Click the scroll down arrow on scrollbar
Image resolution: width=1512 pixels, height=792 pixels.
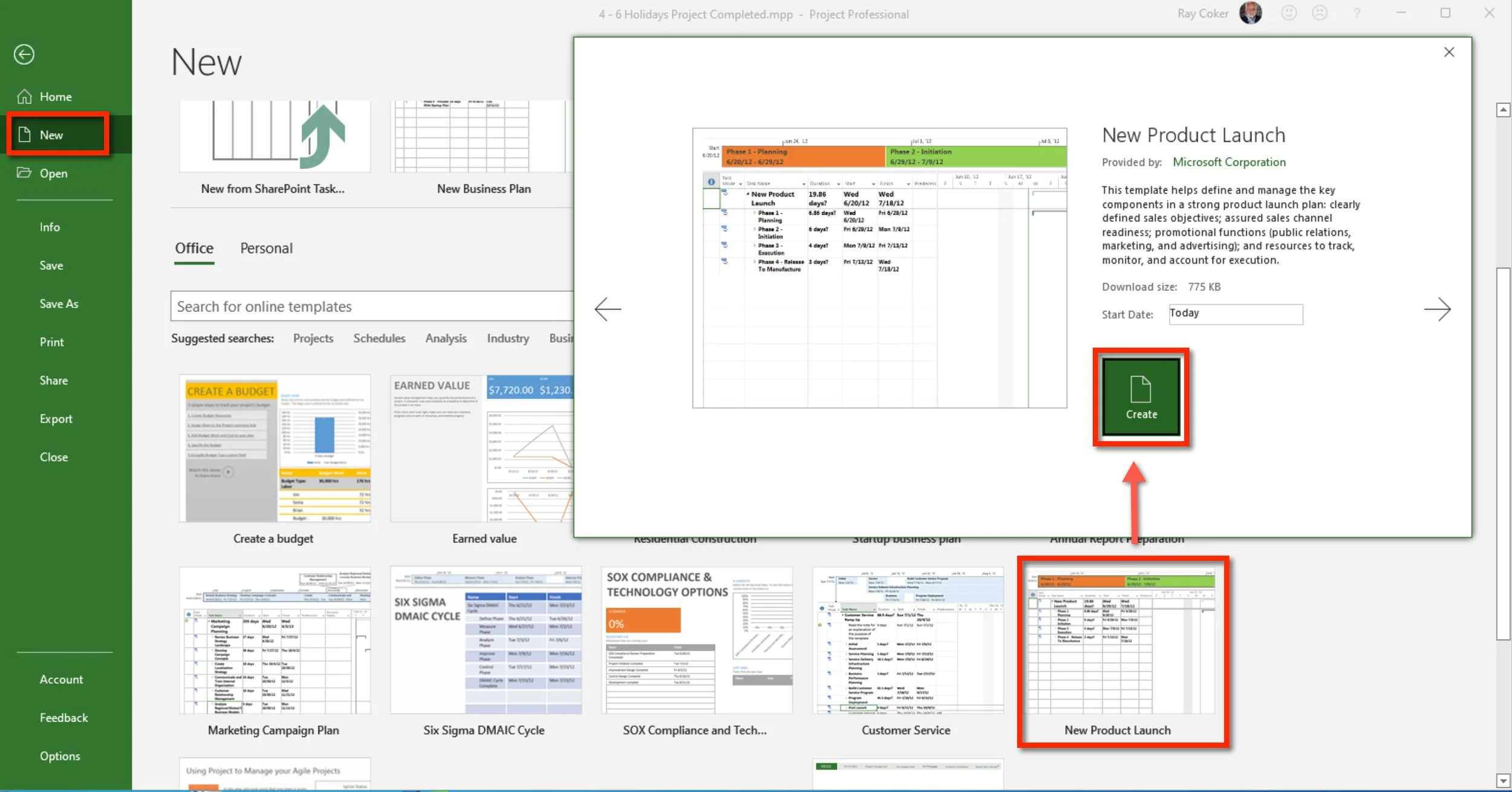1503,781
